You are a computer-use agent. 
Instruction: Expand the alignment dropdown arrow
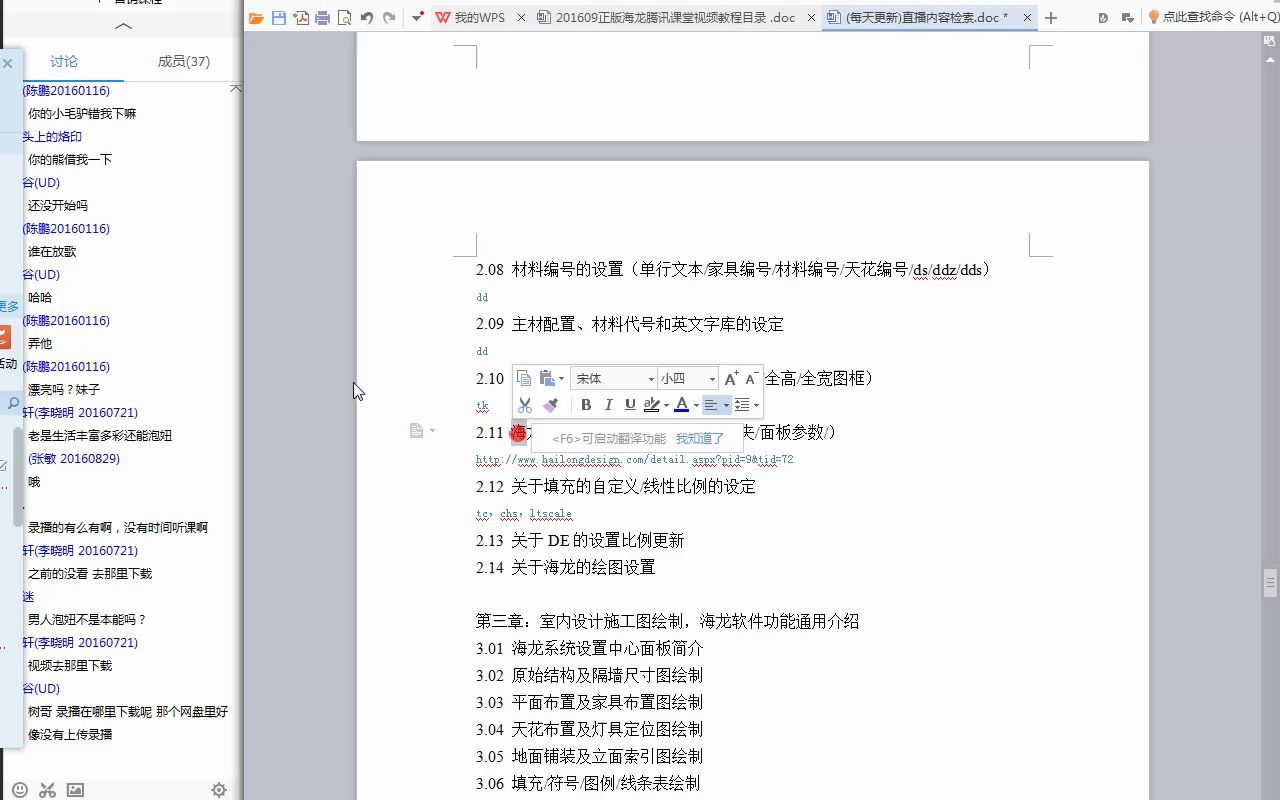pos(726,405)
